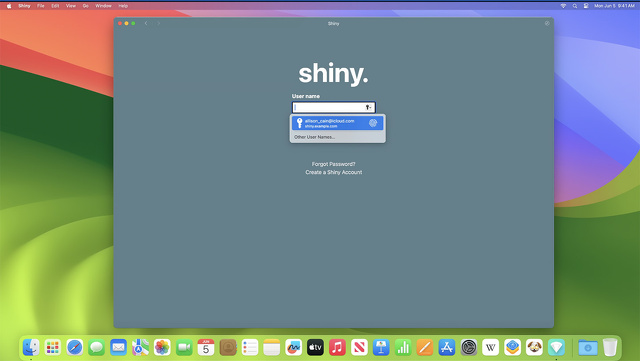The image size is (640, 361).
Task: Select the allison_cain@icloud.com suggestion
Action: pyautogui.click(x=338, y=123)
